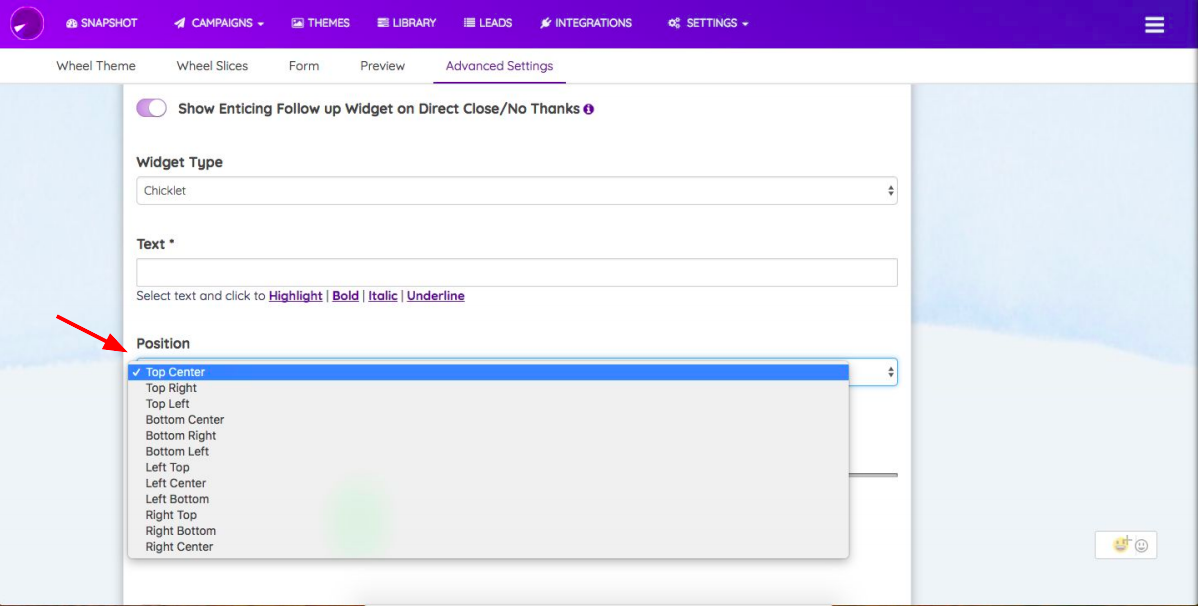The height and width of the screenshot is (606, 1198).
Task: Click the smiley face icon
Action: pos(1141,546)
